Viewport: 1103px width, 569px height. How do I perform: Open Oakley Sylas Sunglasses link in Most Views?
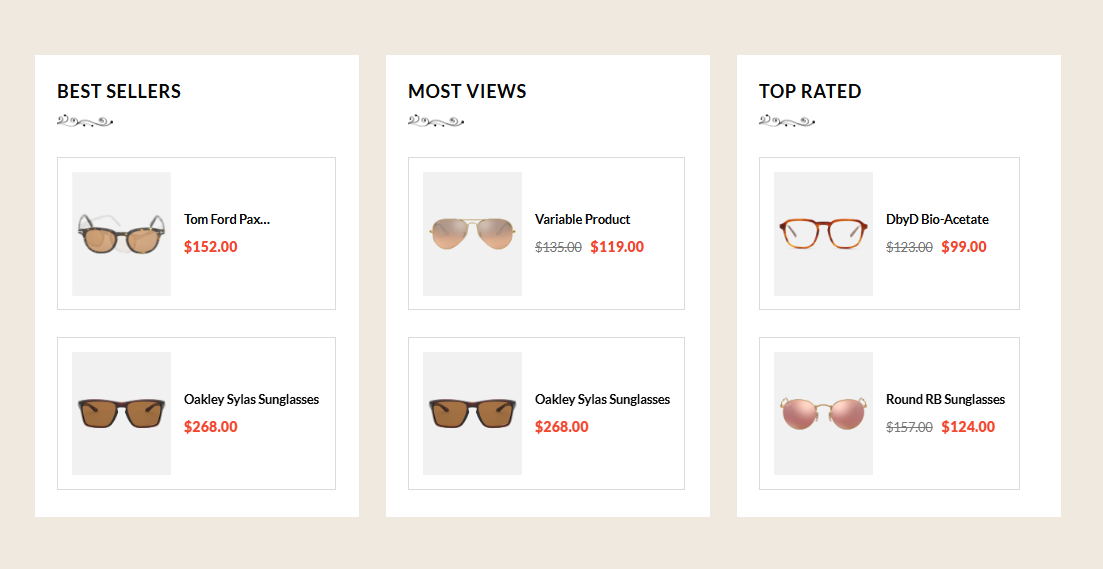602,399
